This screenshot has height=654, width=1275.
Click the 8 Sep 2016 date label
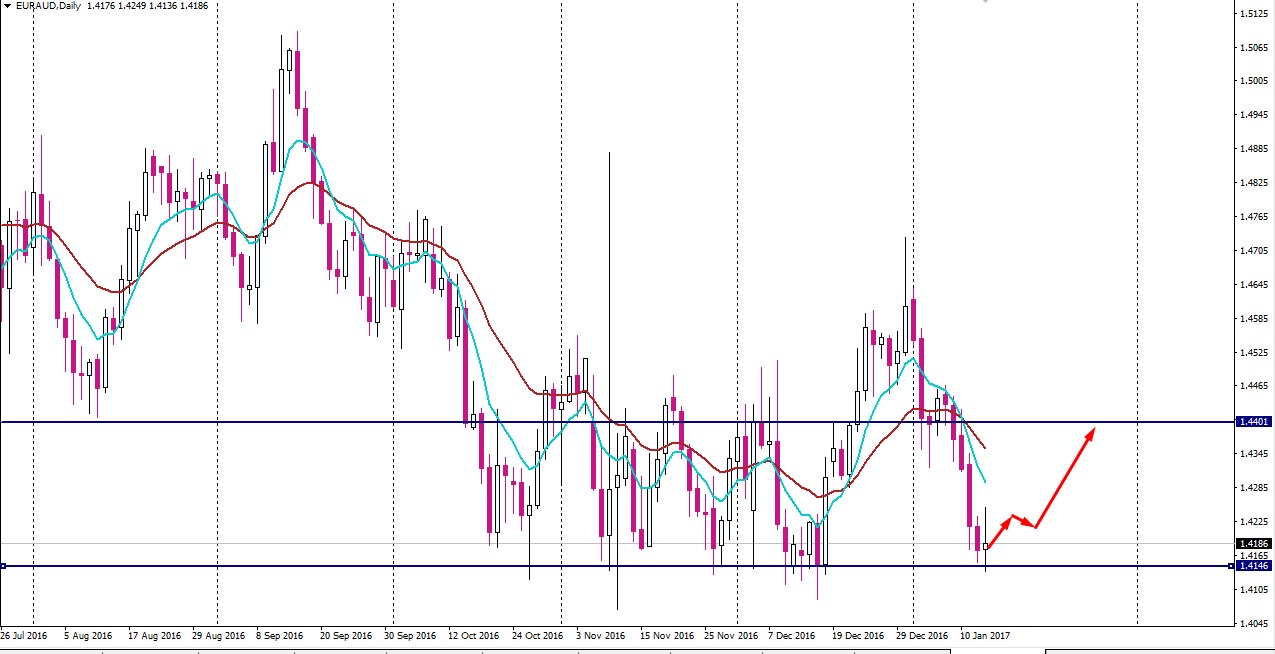280,635
